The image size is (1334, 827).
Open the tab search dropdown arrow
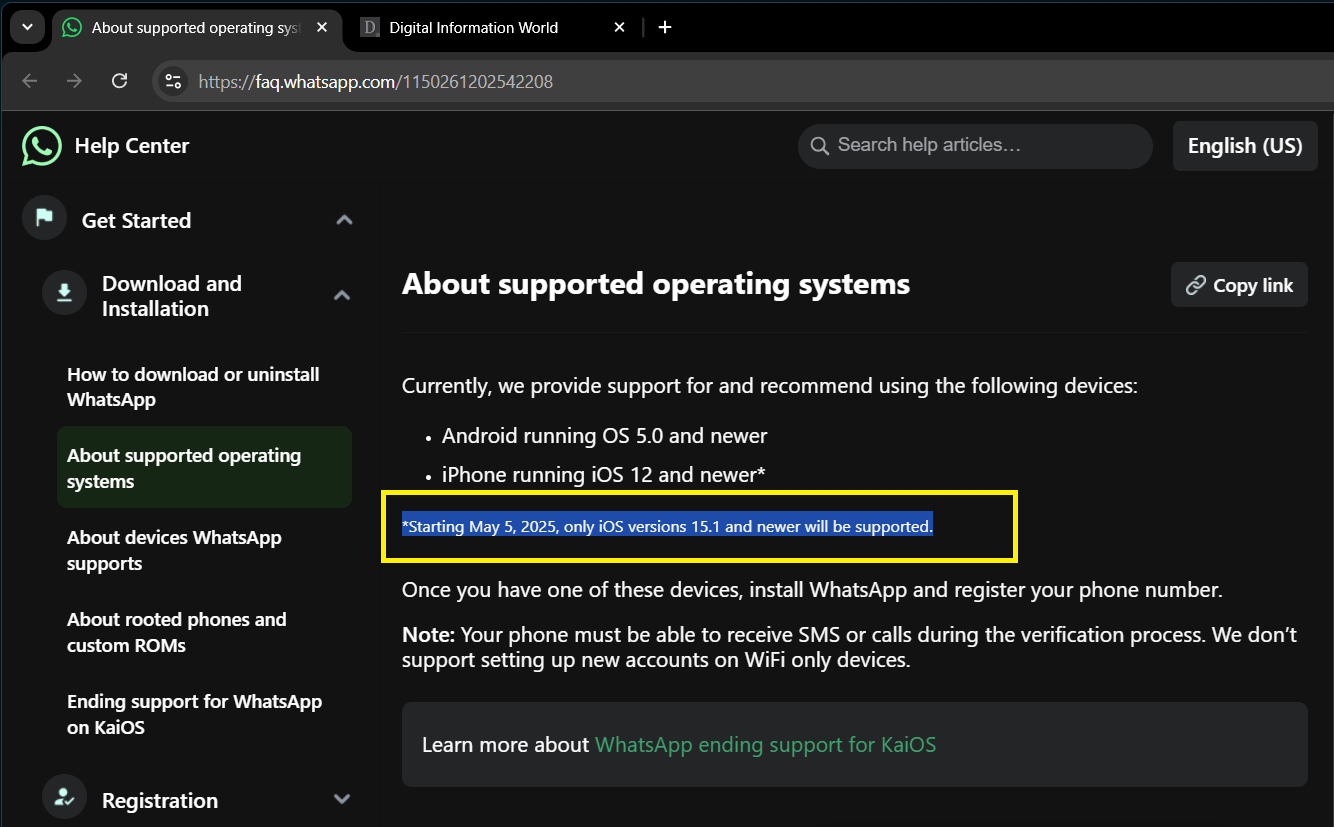tap(27, 28)
